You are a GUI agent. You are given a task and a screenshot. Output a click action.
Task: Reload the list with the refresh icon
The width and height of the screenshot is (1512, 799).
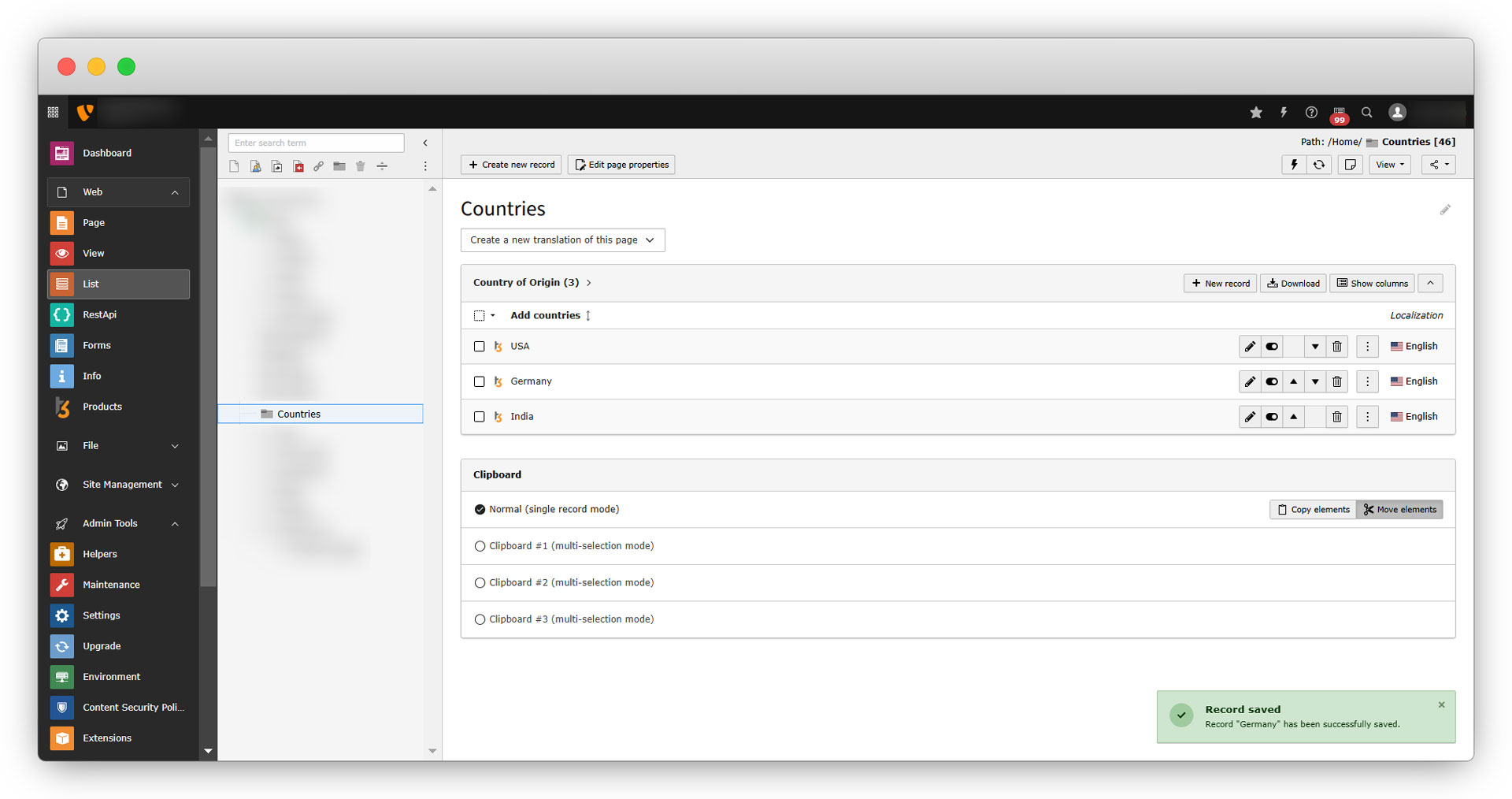point(1319,165)
